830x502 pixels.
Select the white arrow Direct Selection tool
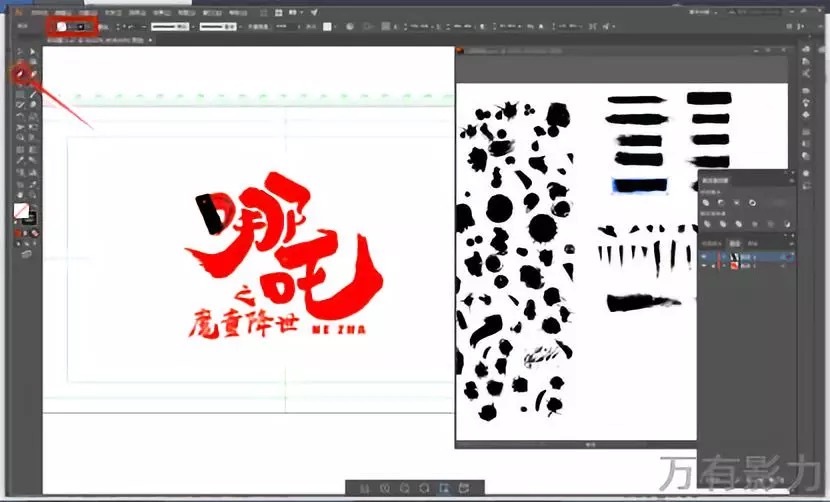(x=33, y=50)
